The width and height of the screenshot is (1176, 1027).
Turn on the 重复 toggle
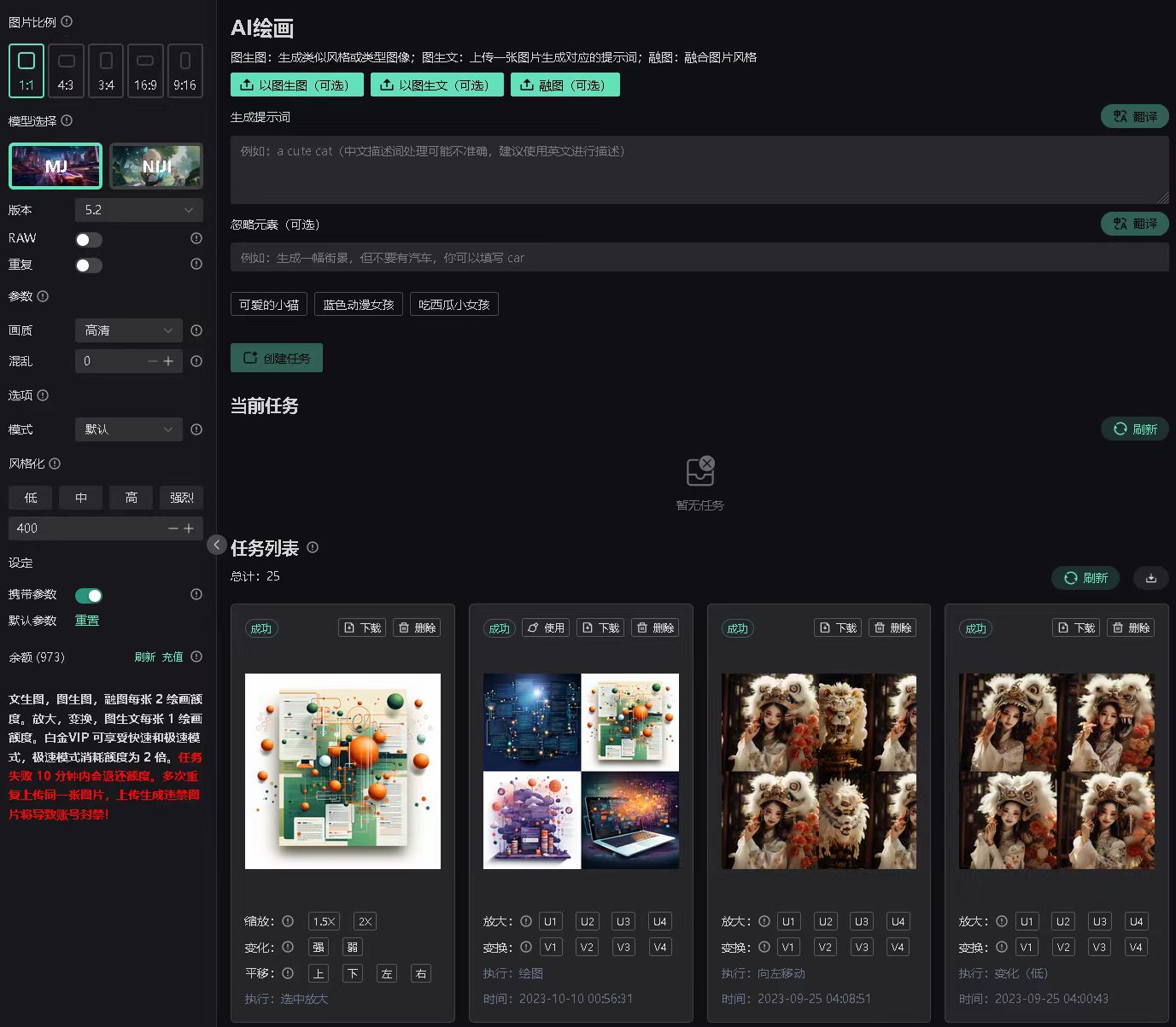pos(89,266)
